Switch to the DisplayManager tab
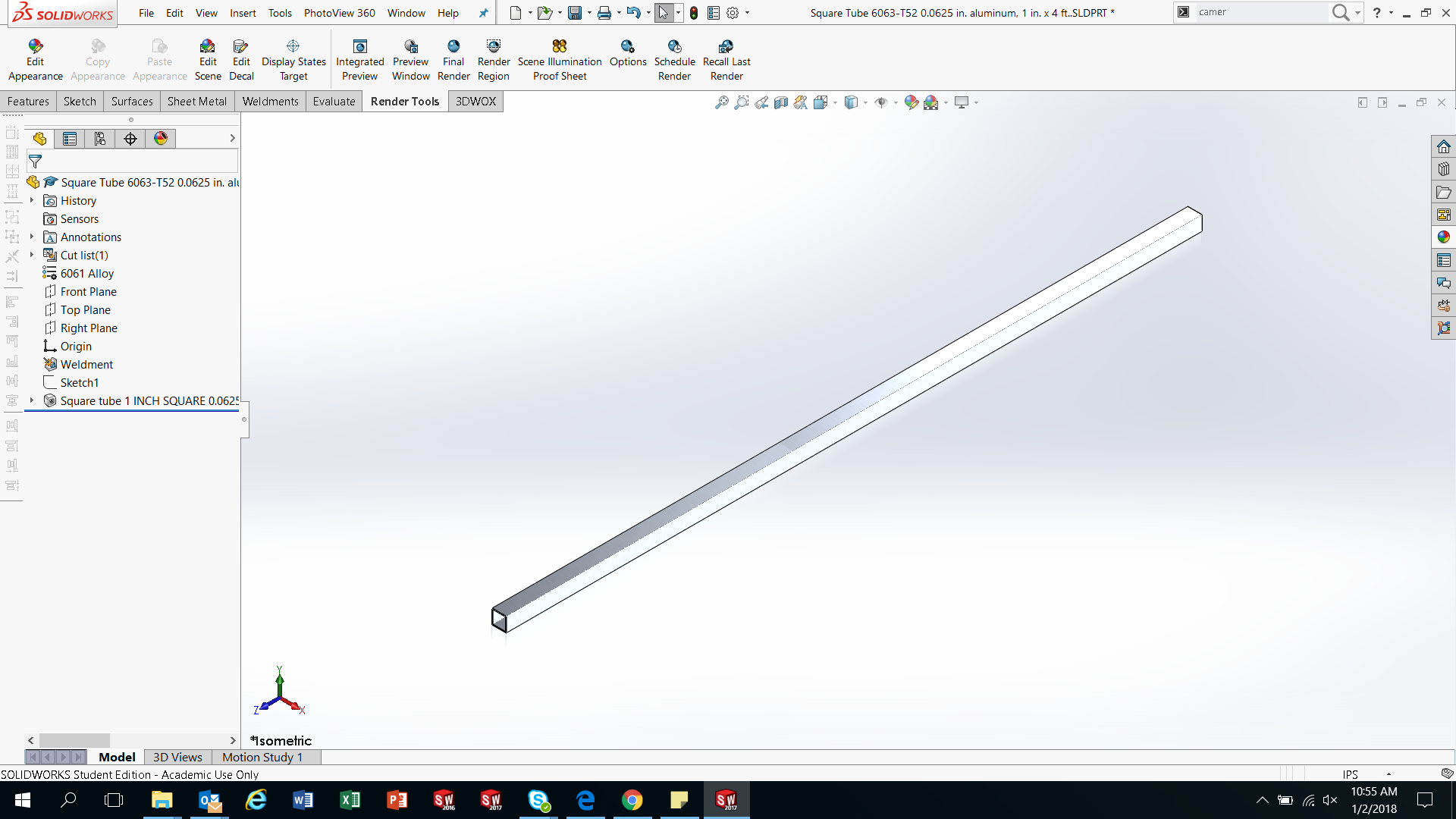 (161, 138)
